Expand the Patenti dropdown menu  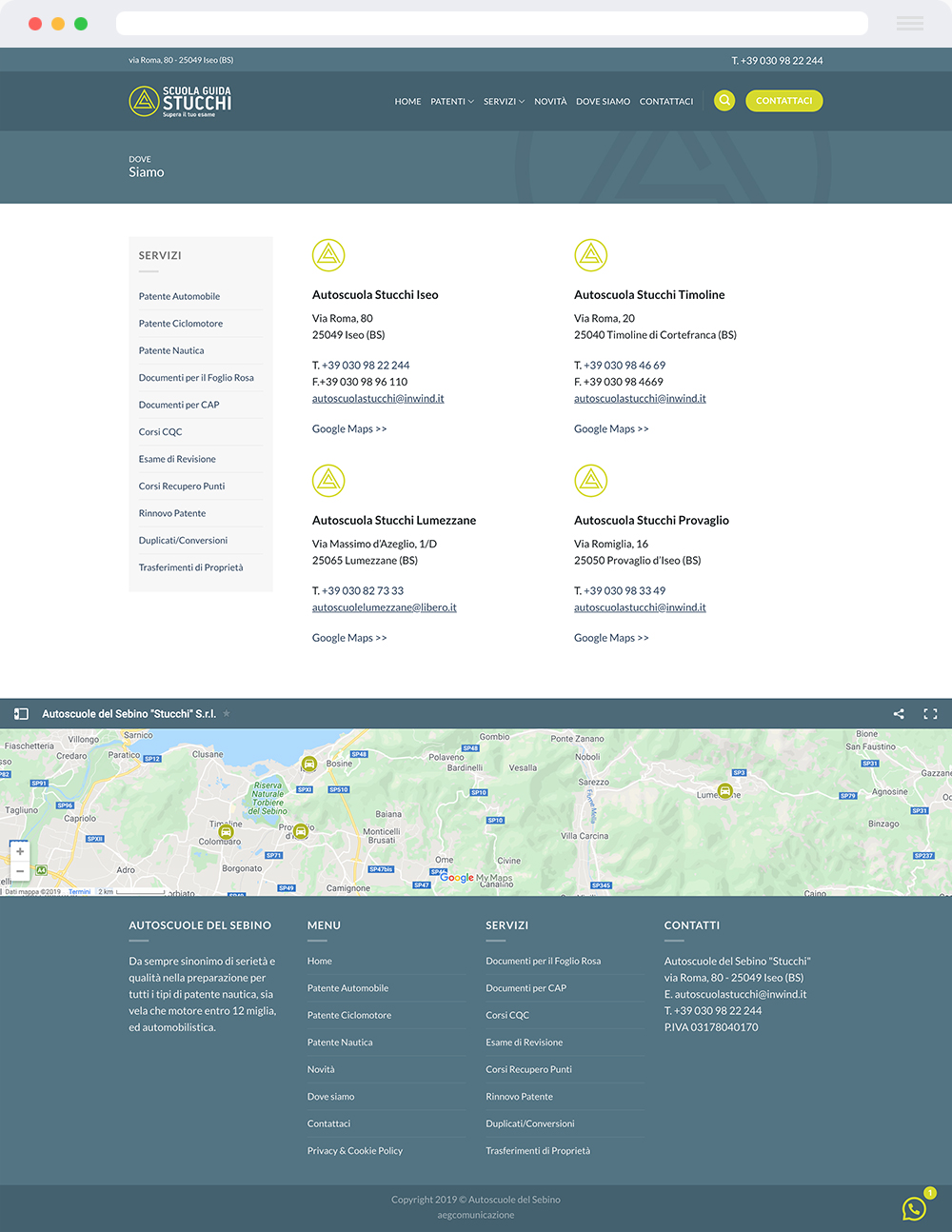(x=452, y=101)
